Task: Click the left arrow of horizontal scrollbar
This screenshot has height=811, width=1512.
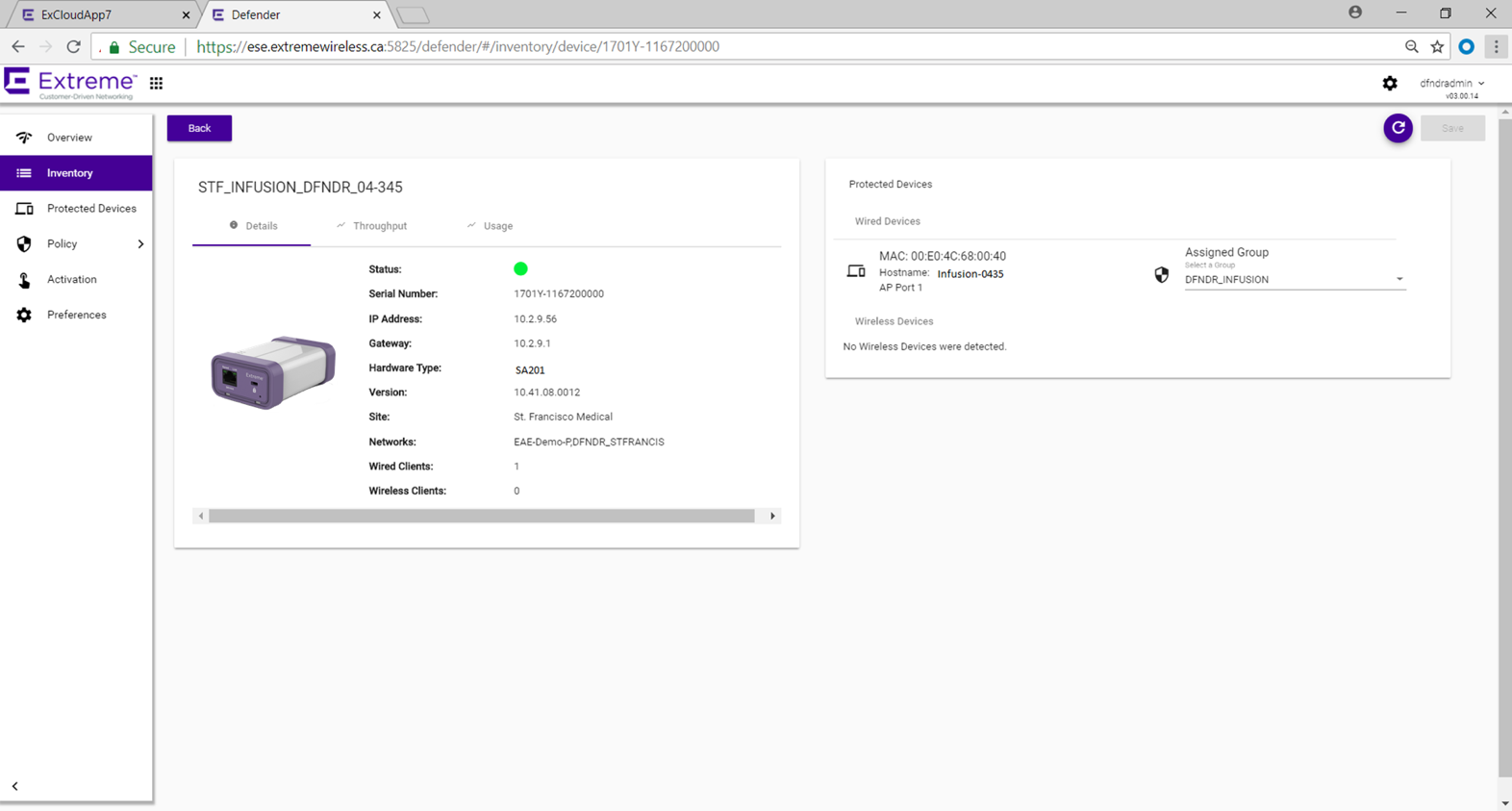Action: [201, 517]
